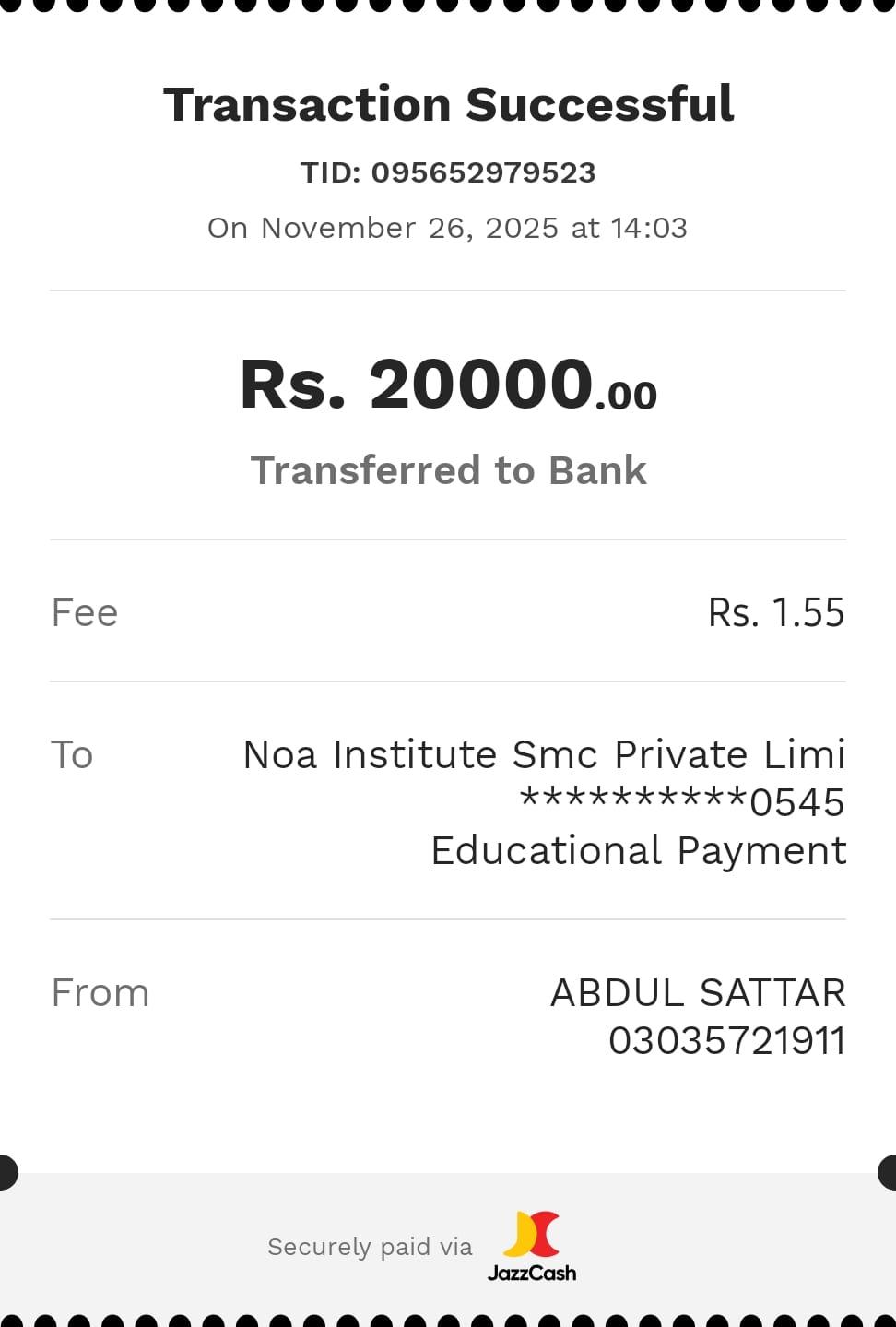Click the Educational Payment purpose text
The height and width of the screenshot is (1327, 896).
[638, 850]
